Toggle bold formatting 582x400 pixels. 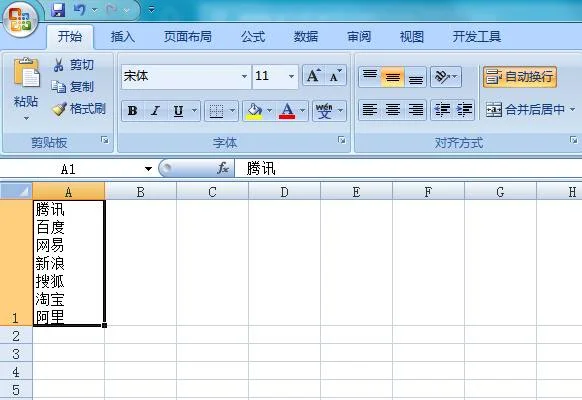[x=133, y=111]
